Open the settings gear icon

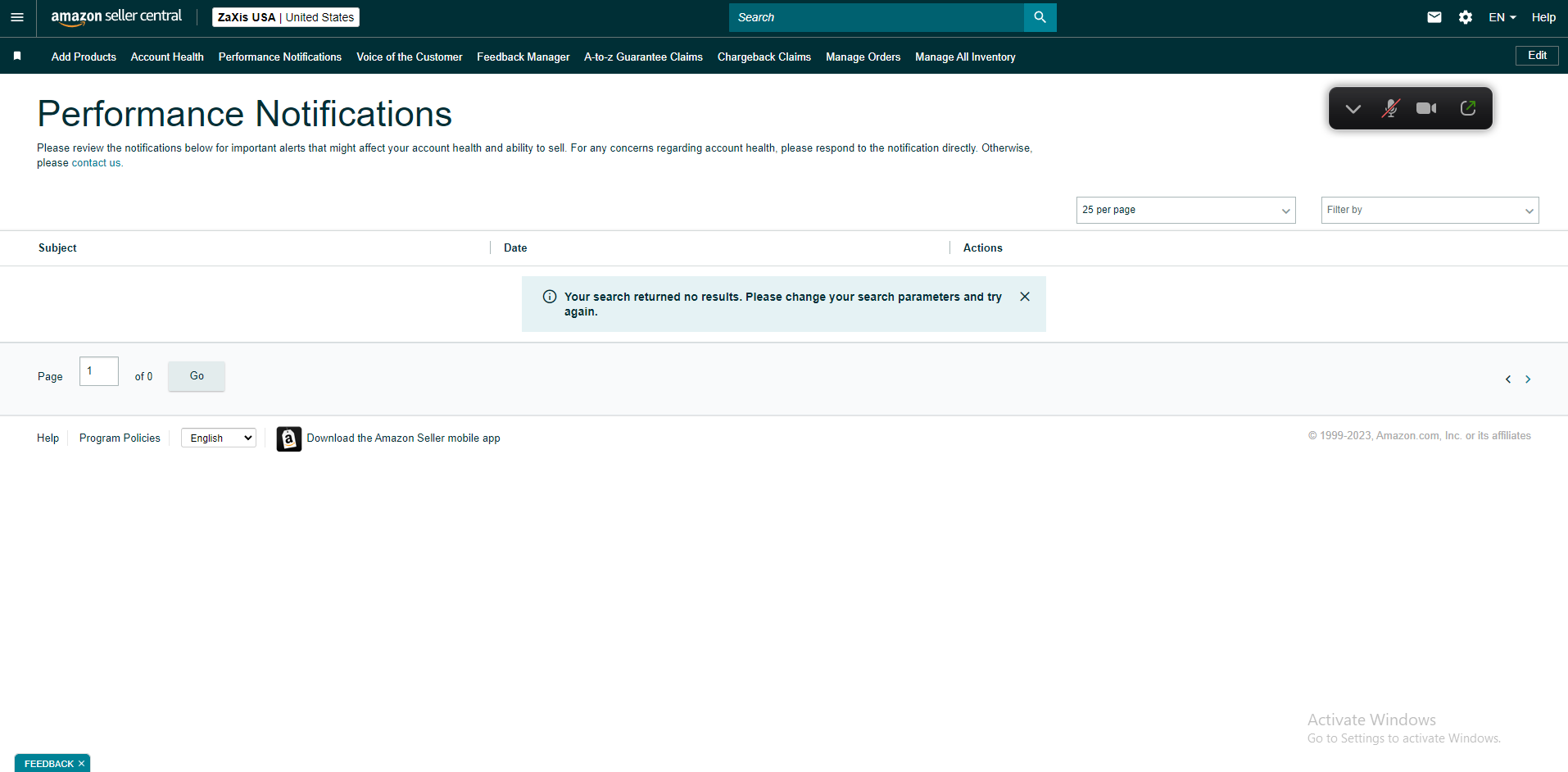tap(1466, 17)
